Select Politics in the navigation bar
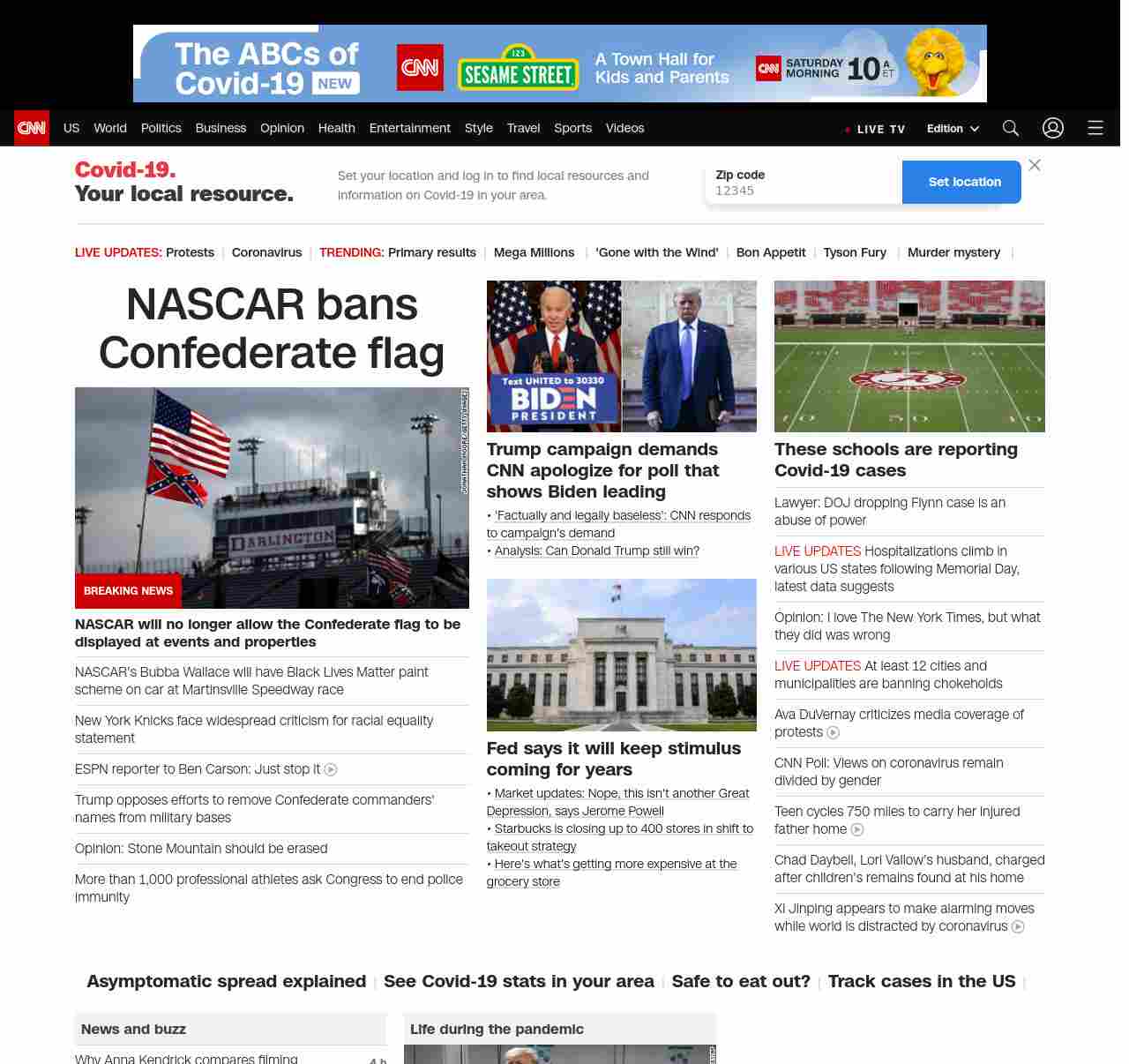 (x=161, y=128)
